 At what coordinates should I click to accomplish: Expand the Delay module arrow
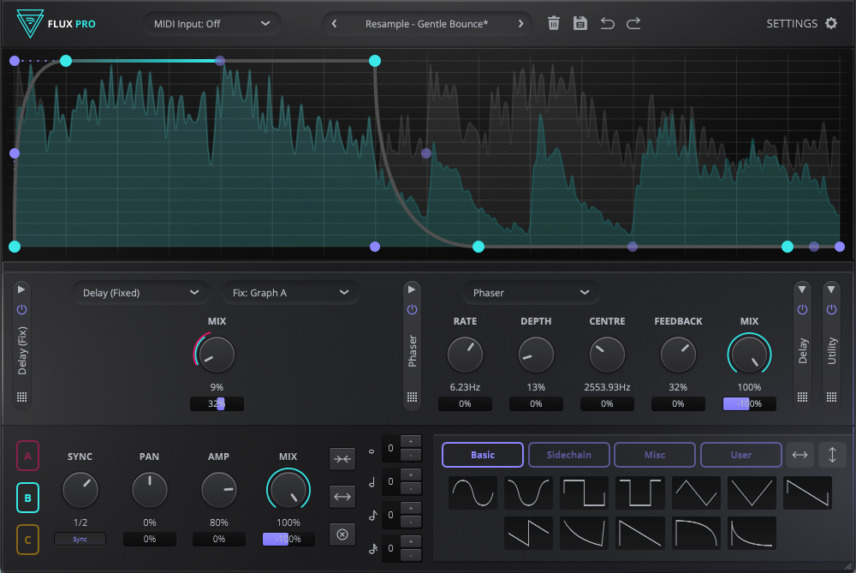pos(802,289)
